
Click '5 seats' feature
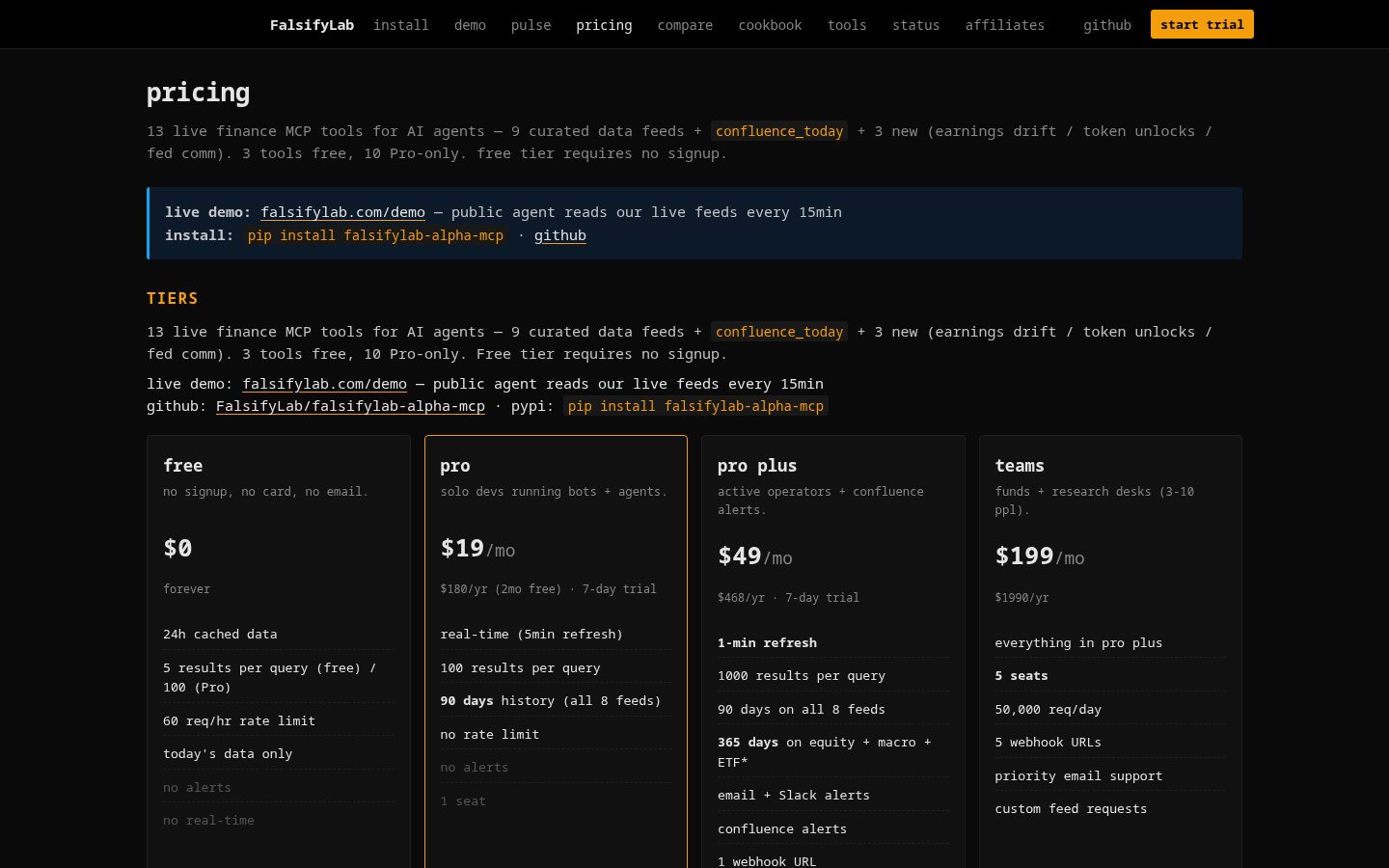(1021, 676)
